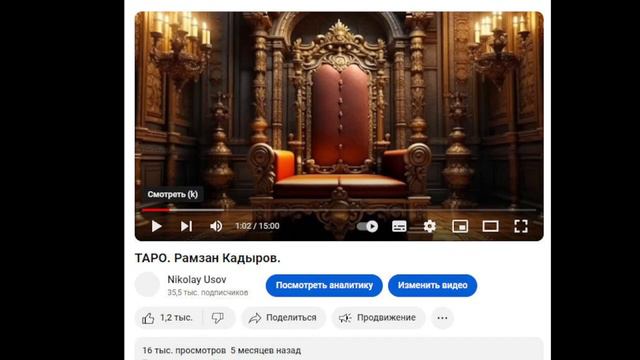Viewport: 640px width, 360px height.
Task: Open the Поделиться share button
Action: tap(284, 318)
